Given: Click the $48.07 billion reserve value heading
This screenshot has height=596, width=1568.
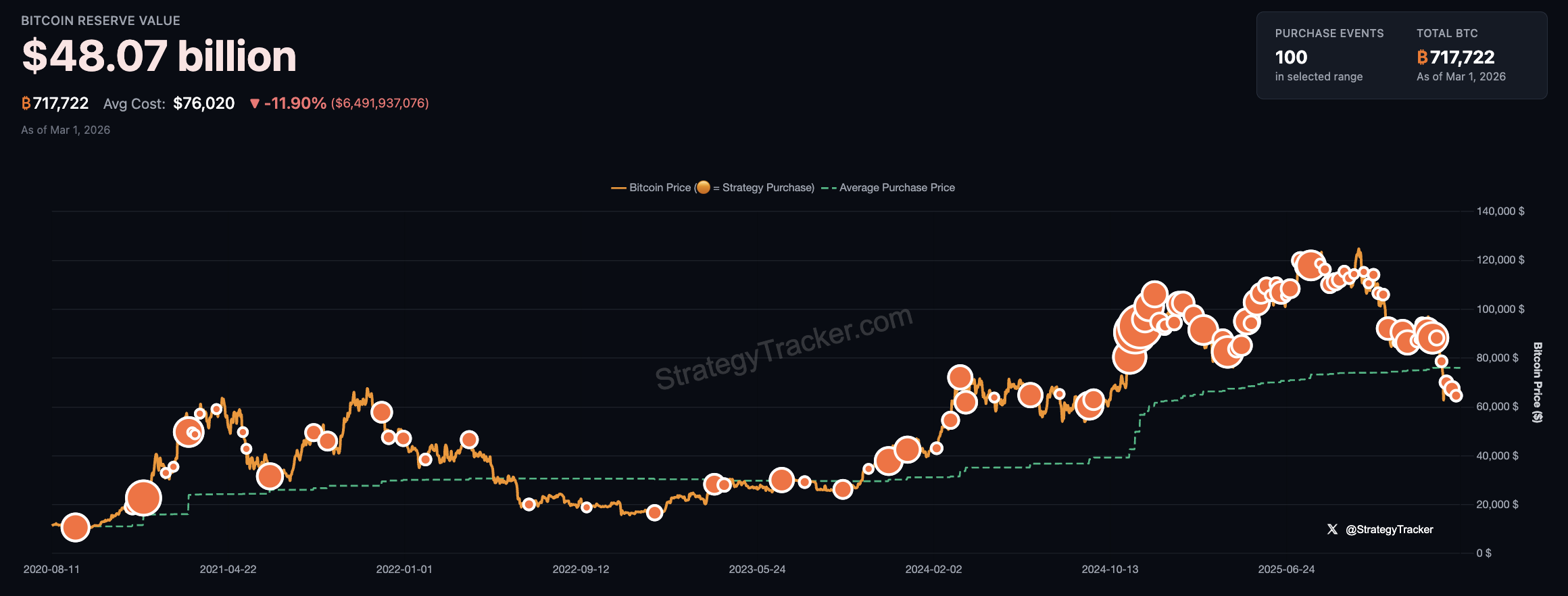Looking at the screenshot, I should point(160,56).
